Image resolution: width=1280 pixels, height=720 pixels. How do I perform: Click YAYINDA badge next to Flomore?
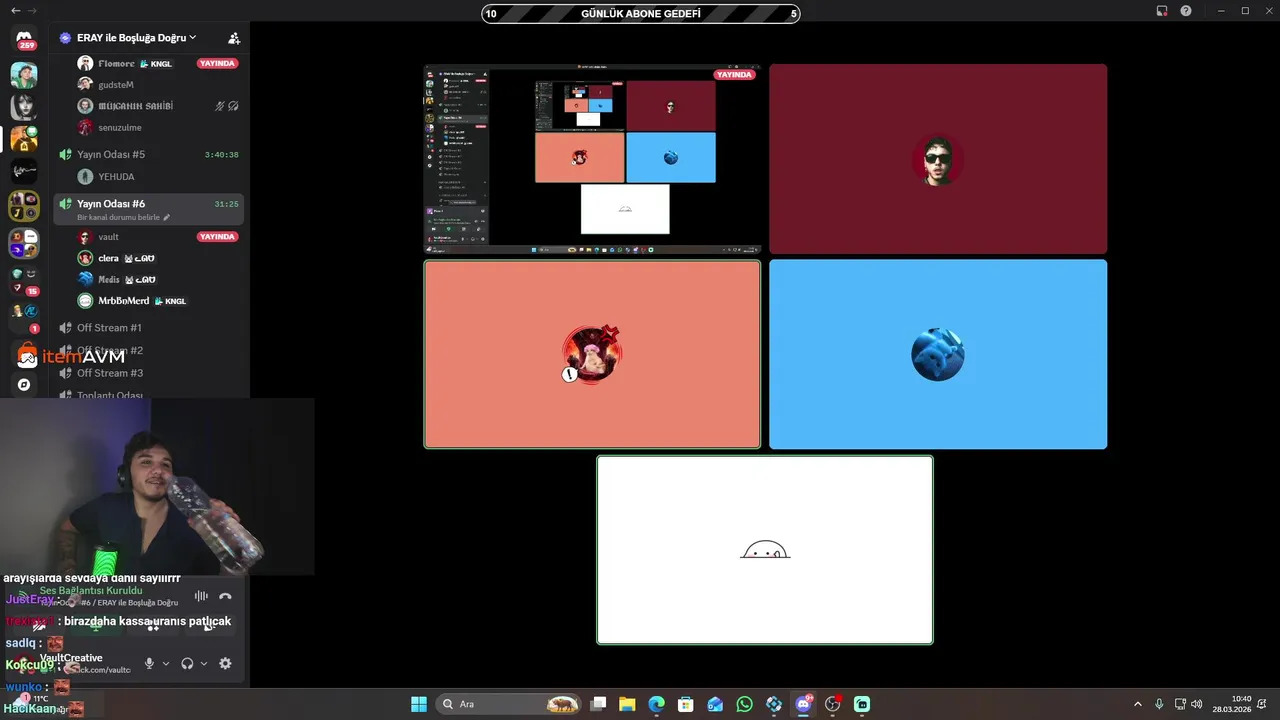(x=217, y=63)
